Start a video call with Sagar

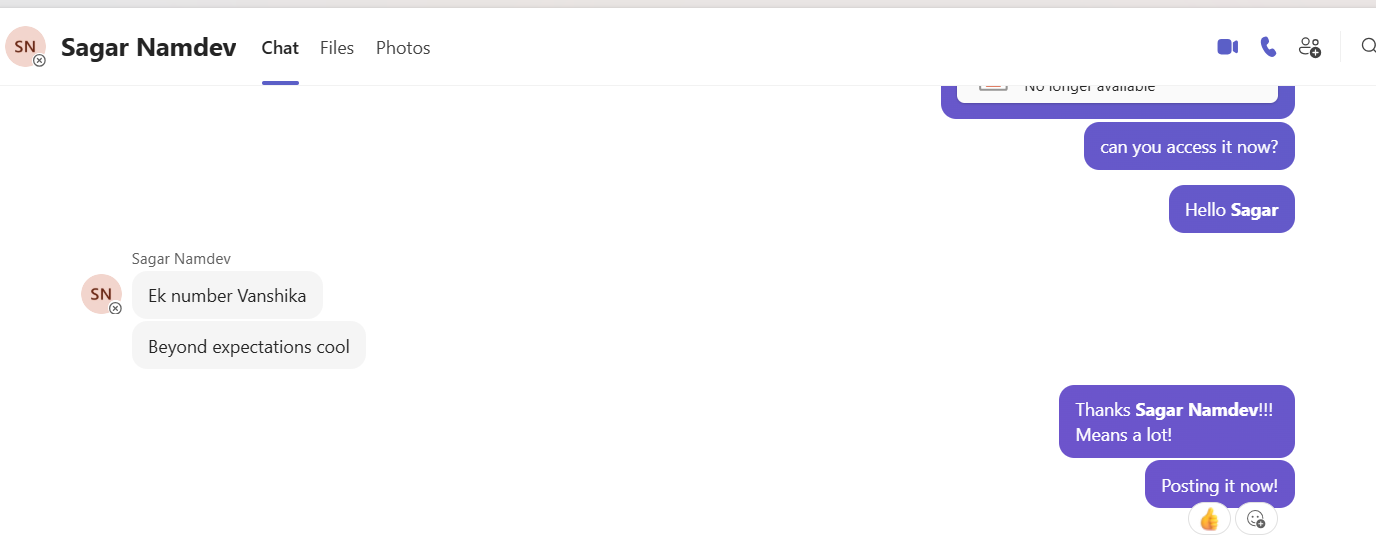(1228, 47)
